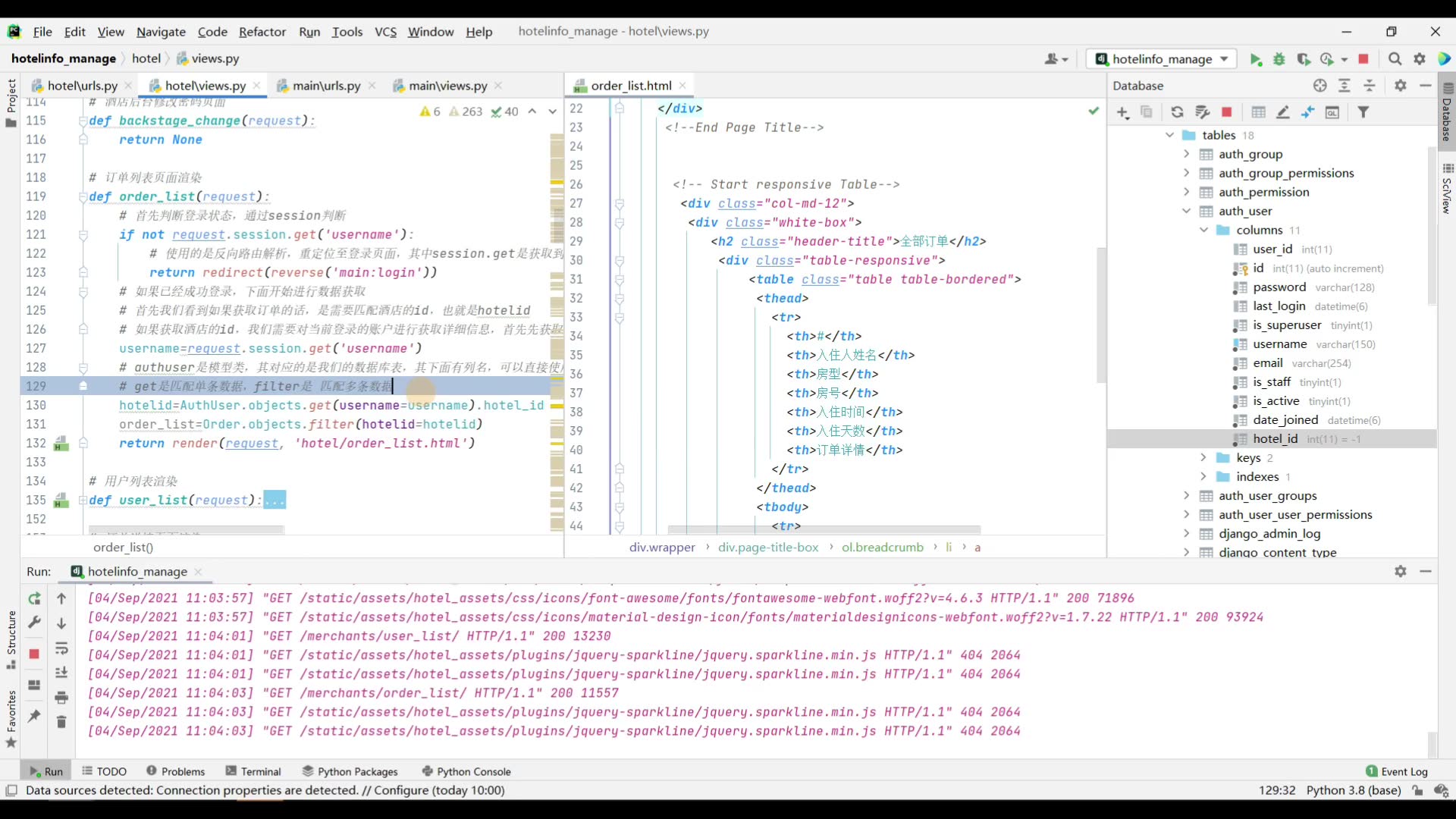
Task: Open the Event Log
Action: point(1396,771)
